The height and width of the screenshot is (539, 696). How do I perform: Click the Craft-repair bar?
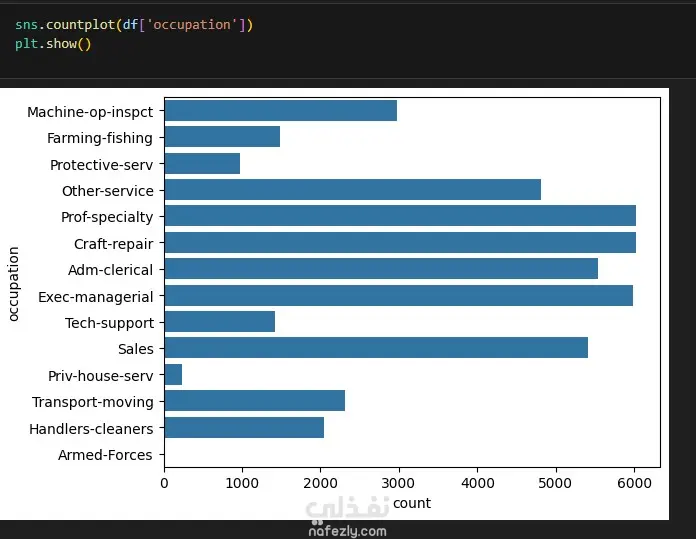pyautogui.click(x=400, y=243)
